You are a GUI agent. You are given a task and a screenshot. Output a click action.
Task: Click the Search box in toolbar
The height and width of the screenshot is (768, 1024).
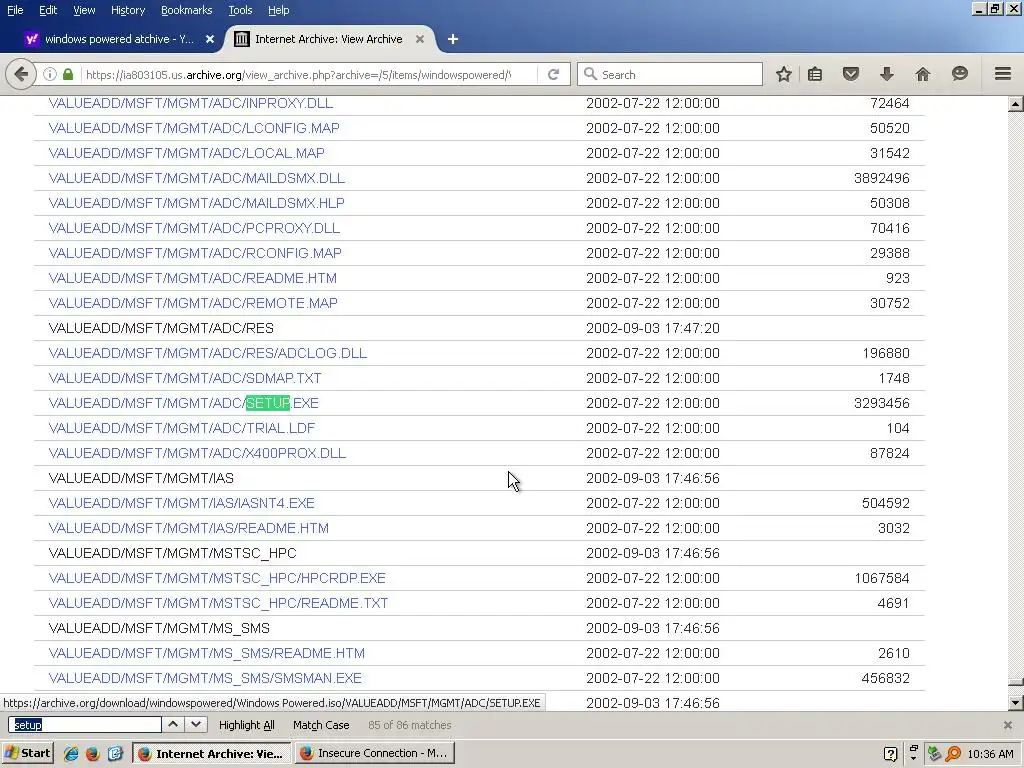(669, 74)
